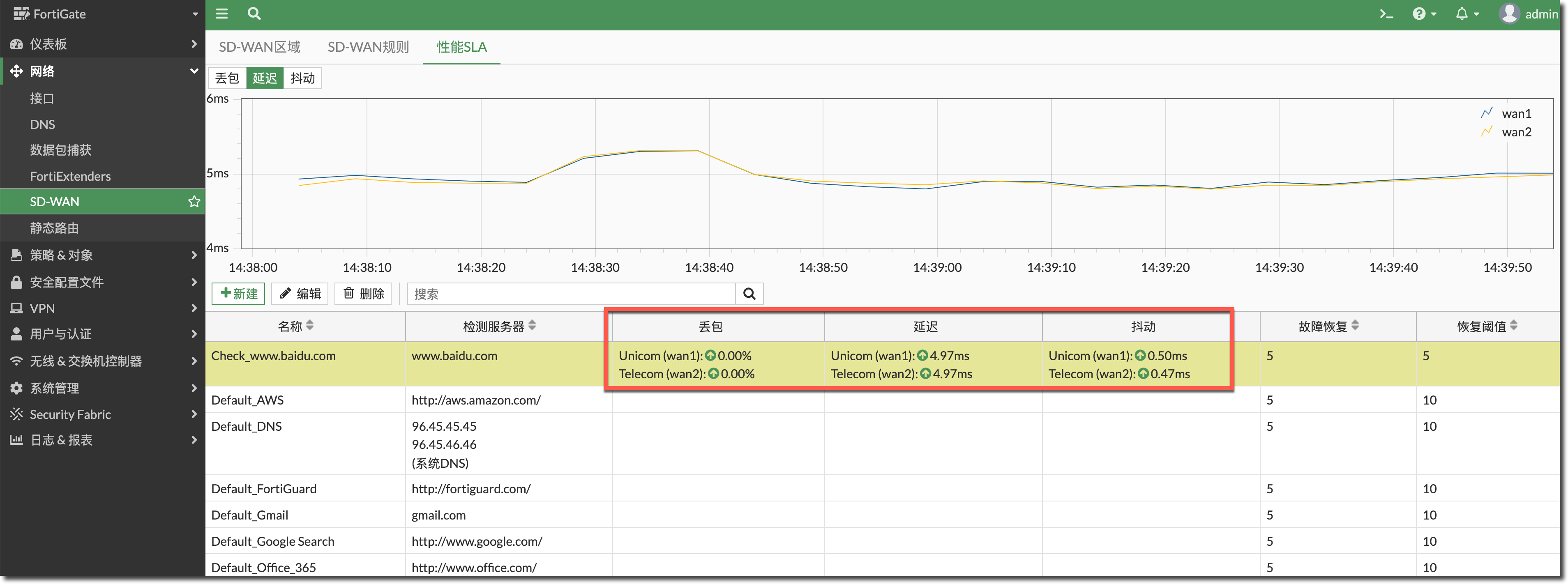Open the SD-WAN区域 tab
Image resolution: width=1568 pixels, height=584 pixels.
click(x=259, y=47)
